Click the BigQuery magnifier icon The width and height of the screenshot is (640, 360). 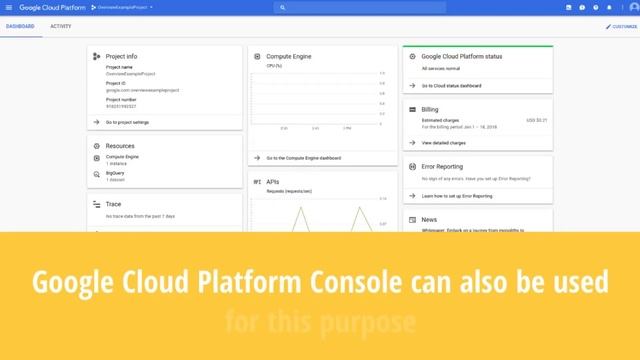[97, 175]
